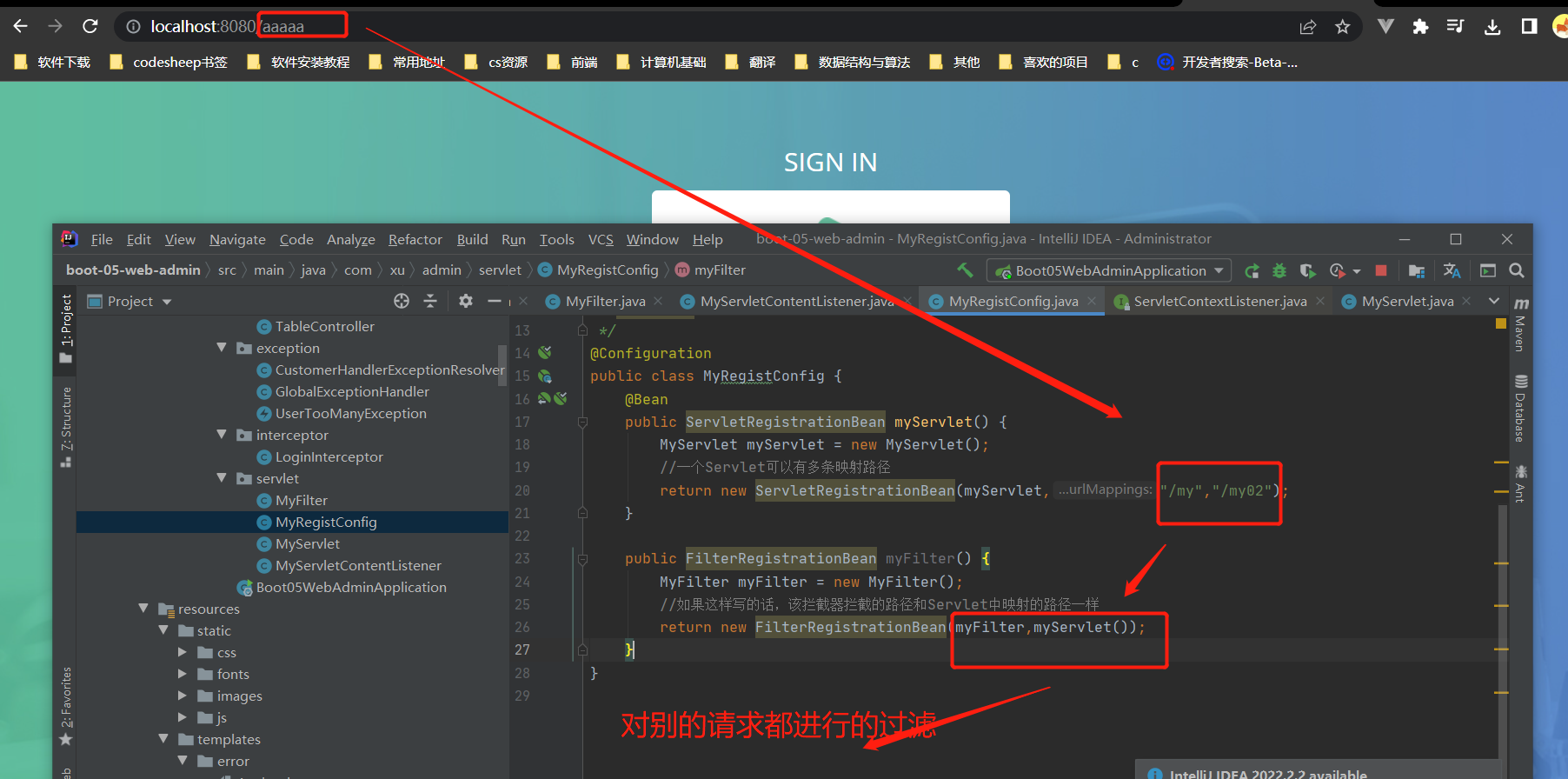
Task: Click the browser back arrow
Action: click(x=21, y=26)
